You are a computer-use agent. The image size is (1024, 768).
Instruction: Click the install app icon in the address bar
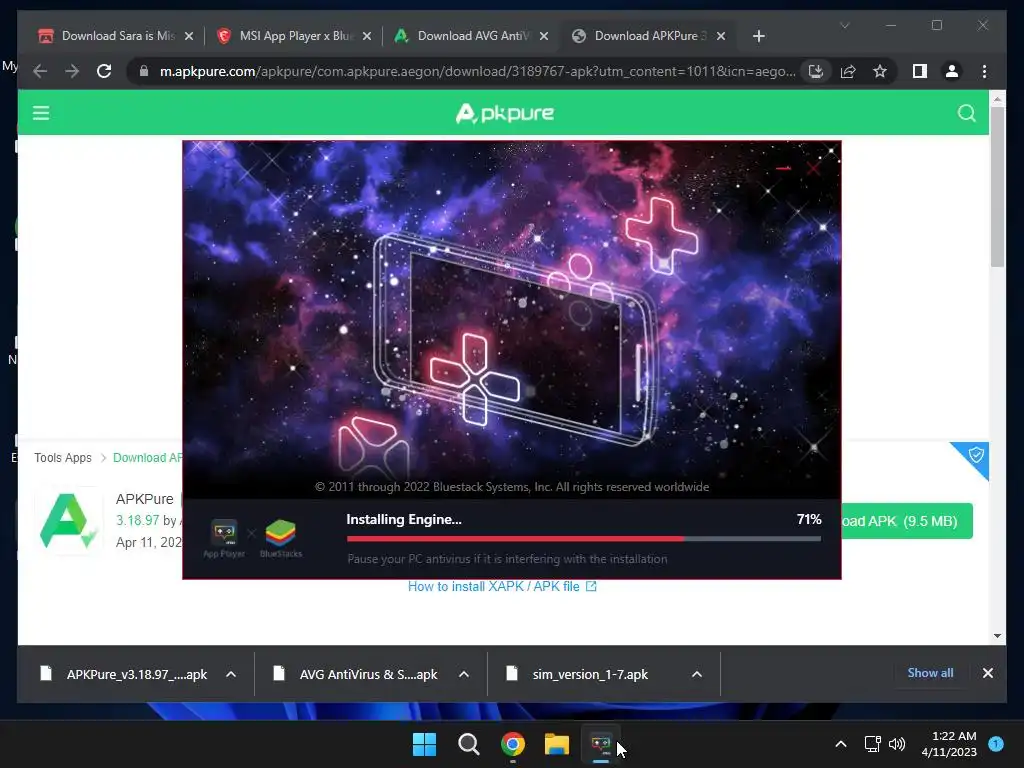[x=816, y=71]
